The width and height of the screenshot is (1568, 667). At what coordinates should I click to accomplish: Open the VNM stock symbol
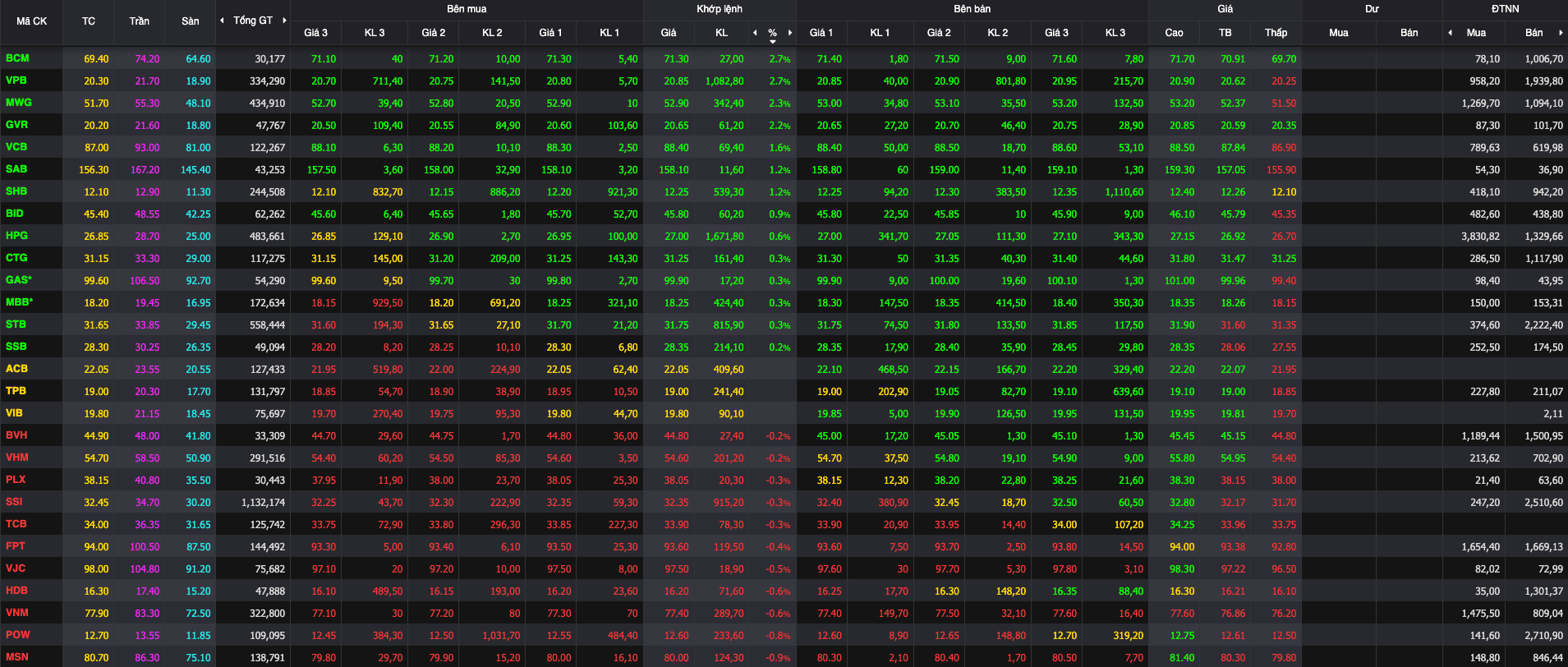(17, 613)
